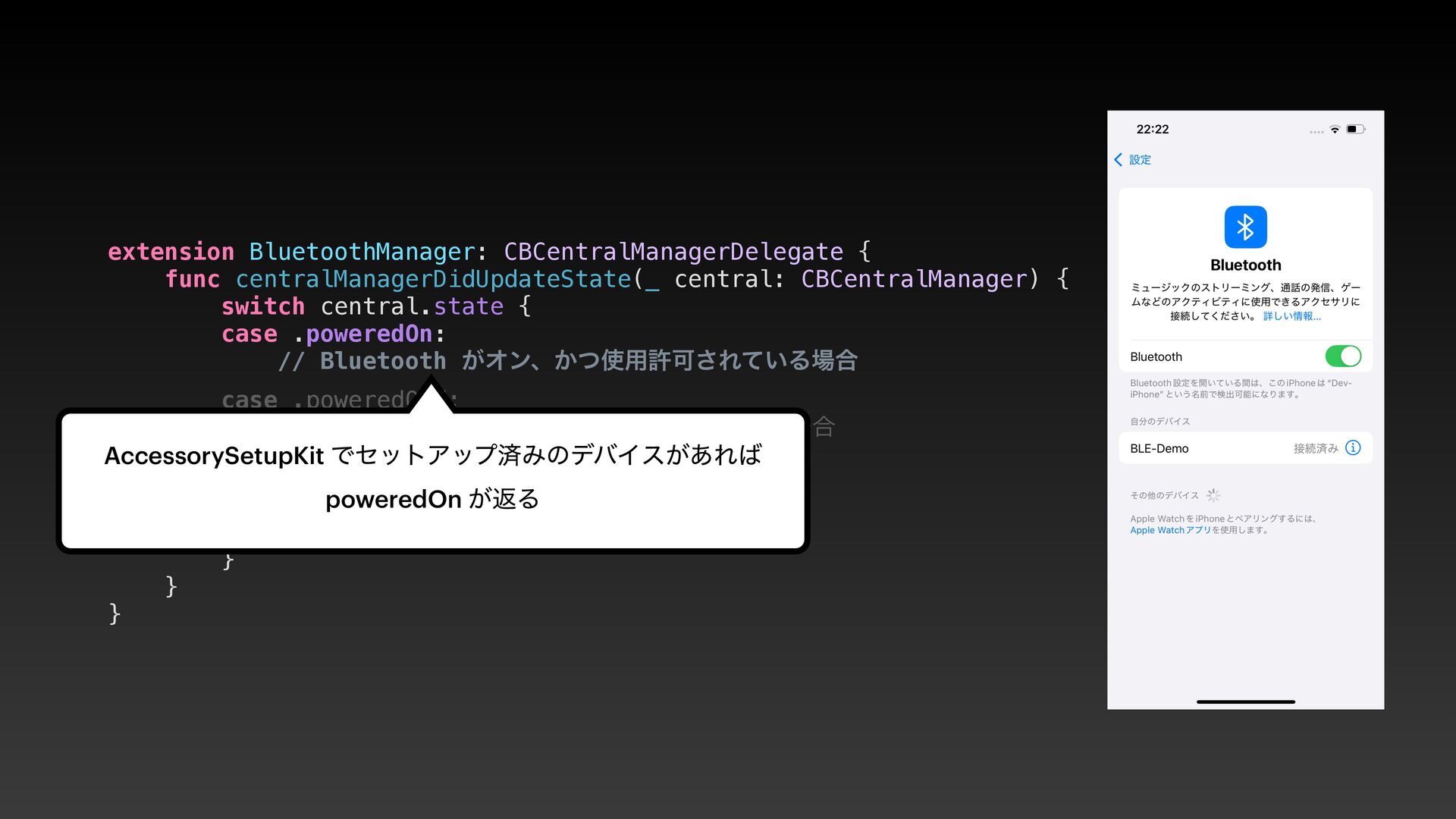Screen dimensions: 1456x819
Task: Click the AccessorySetupKit callout text
Action: [x=433, y=477]
